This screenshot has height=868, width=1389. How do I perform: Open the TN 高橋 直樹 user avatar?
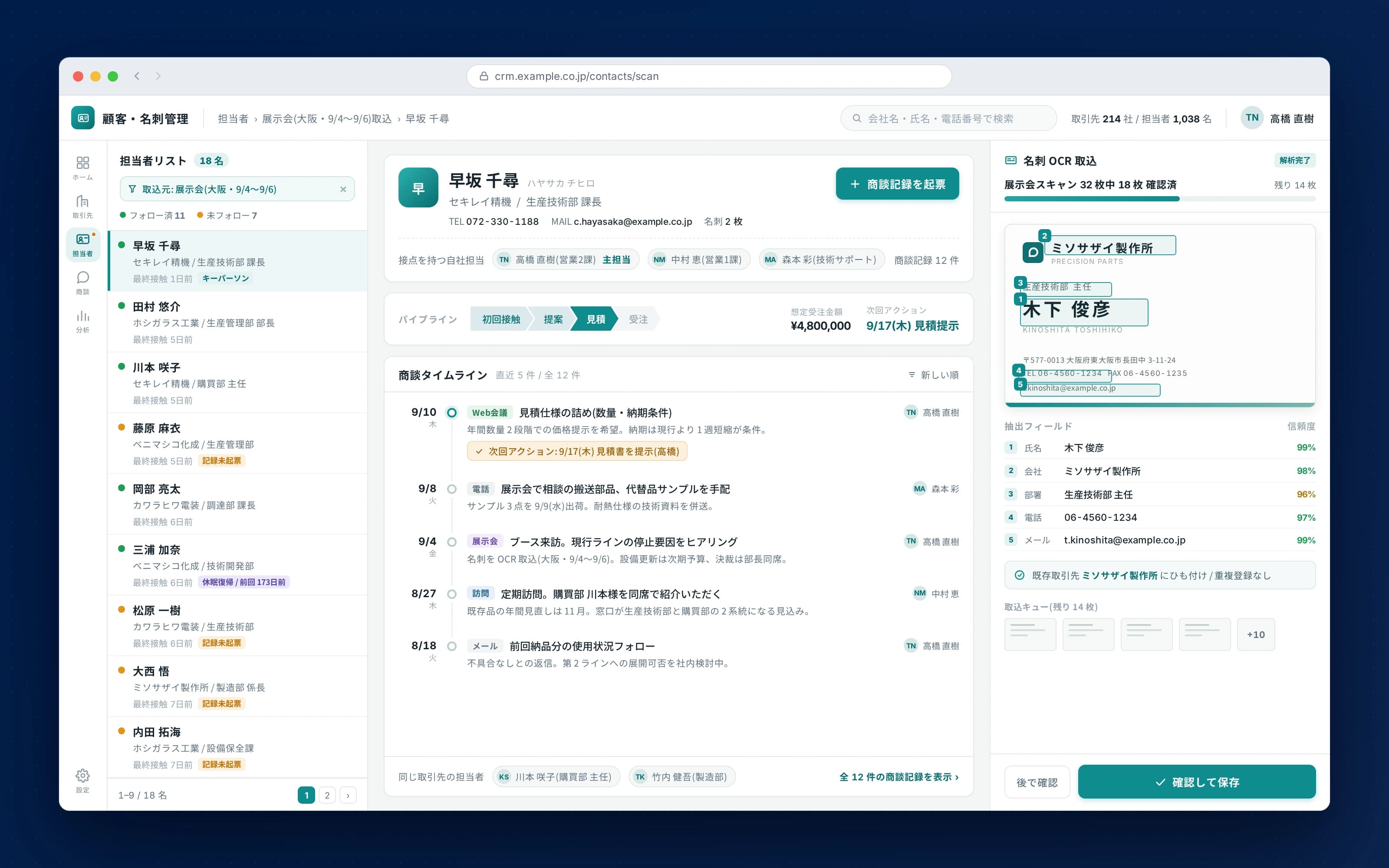pyautogui.click(x=1252, y=118)
